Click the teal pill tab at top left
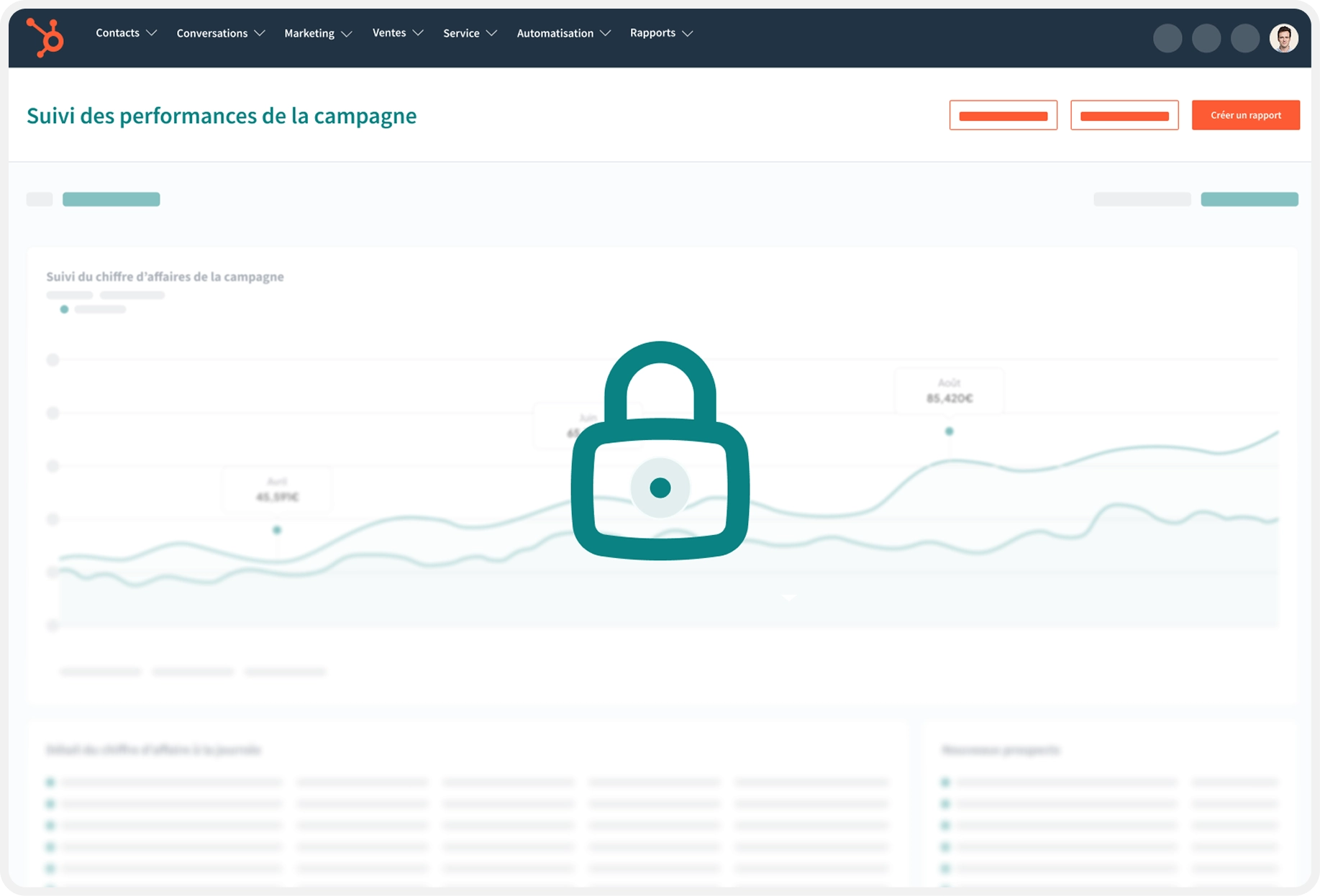1320x896 pixels. 111,199
